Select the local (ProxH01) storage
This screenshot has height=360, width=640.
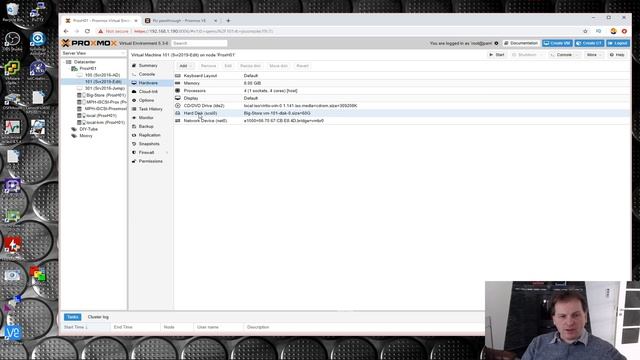101,116
